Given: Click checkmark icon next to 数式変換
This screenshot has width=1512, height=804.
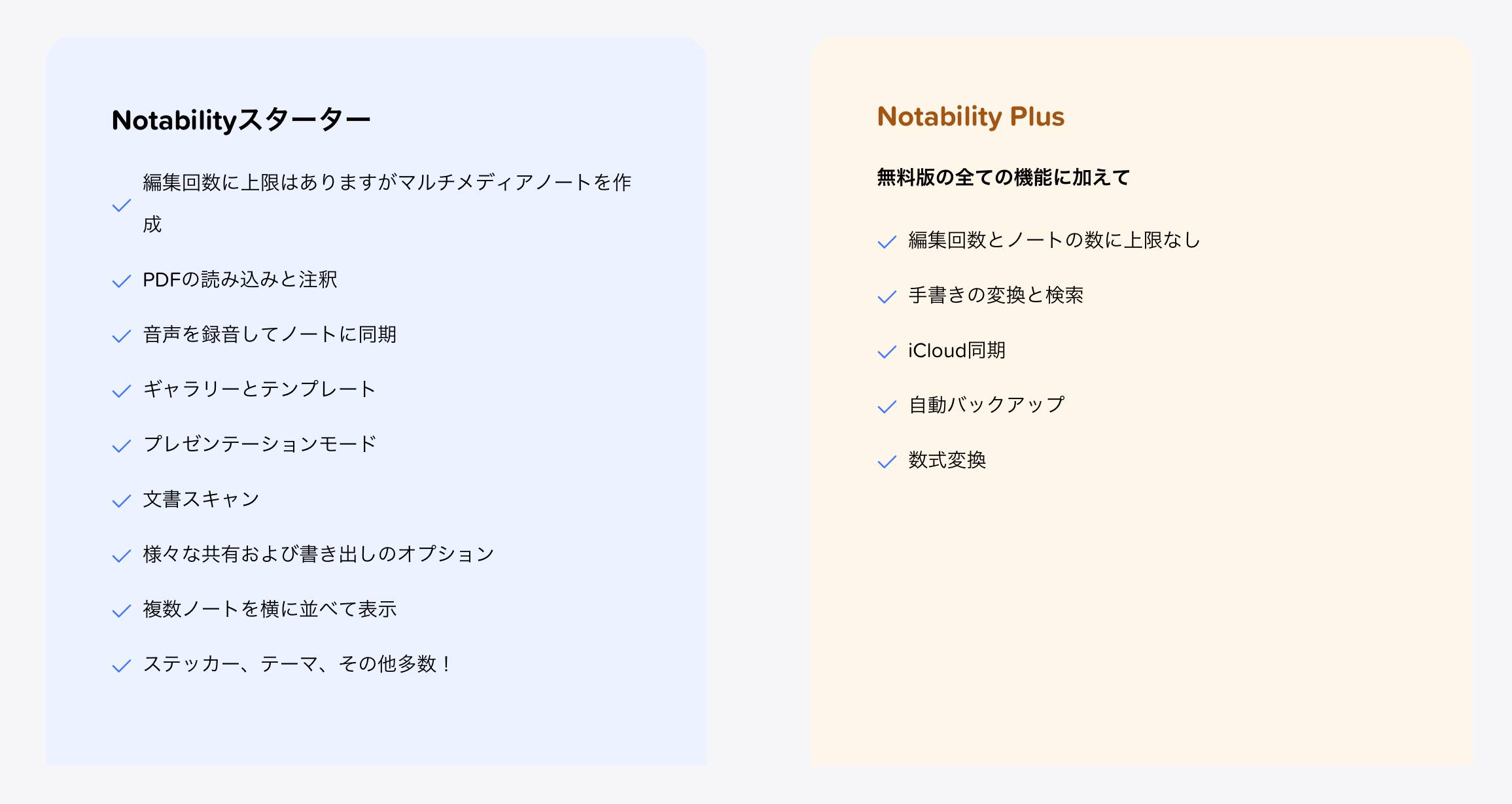Looking at the screenshot, I should point(887,462).
